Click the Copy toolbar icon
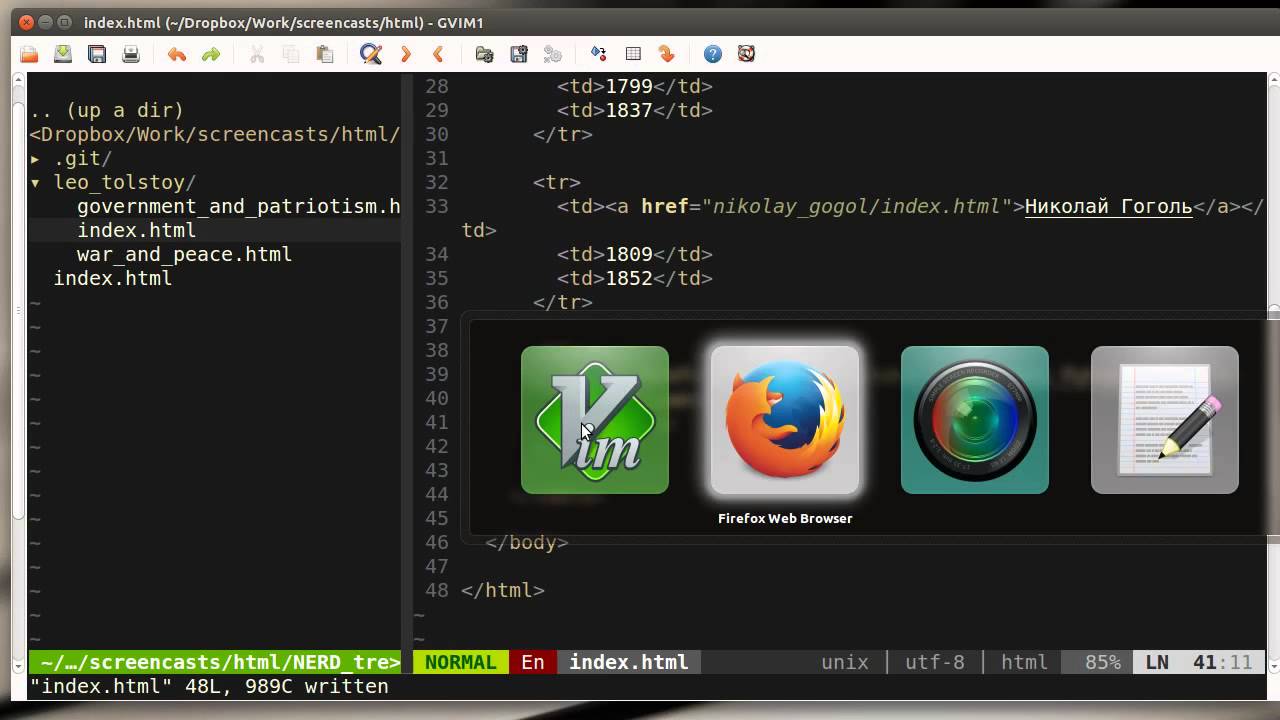1280x720 pixels. [x=291, y=54]
